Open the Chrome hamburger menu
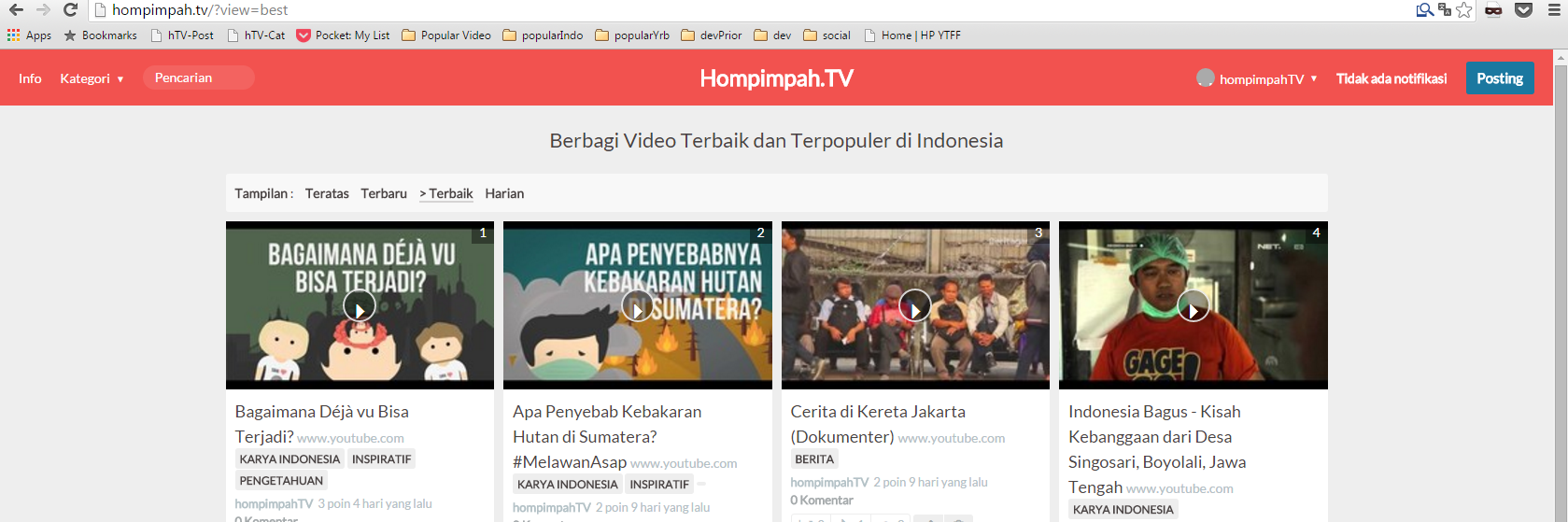 (x=1554, y=10)
